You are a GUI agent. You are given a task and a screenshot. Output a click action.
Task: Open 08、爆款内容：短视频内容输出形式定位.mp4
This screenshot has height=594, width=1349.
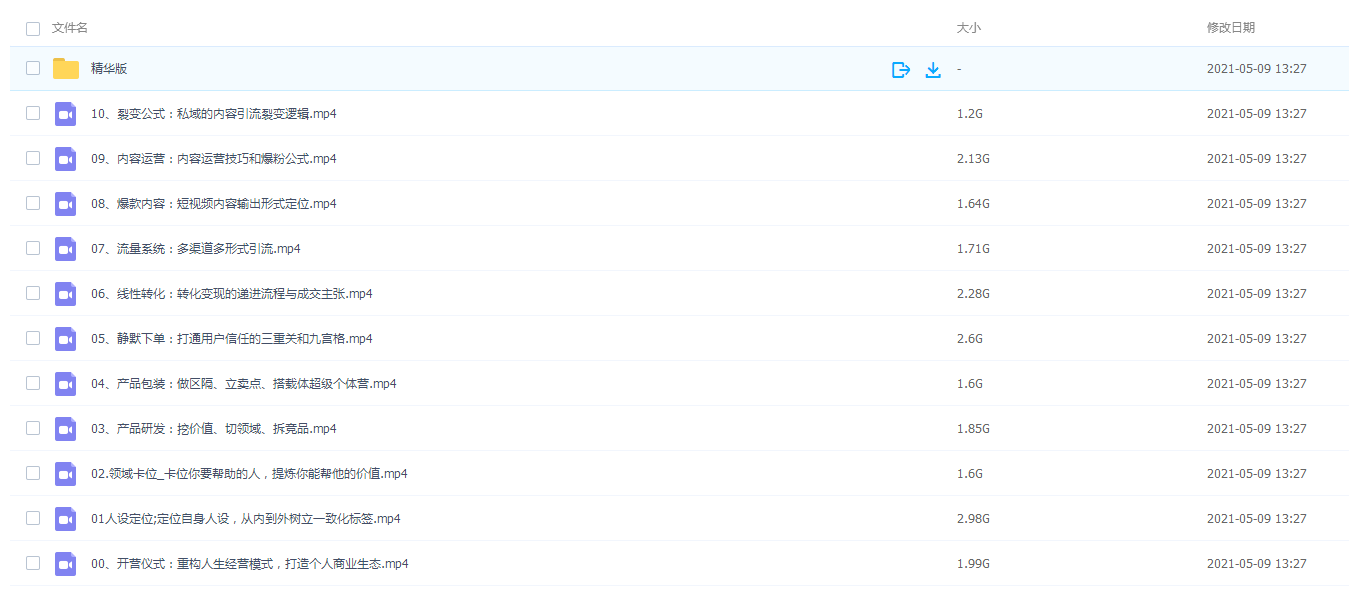214,204
